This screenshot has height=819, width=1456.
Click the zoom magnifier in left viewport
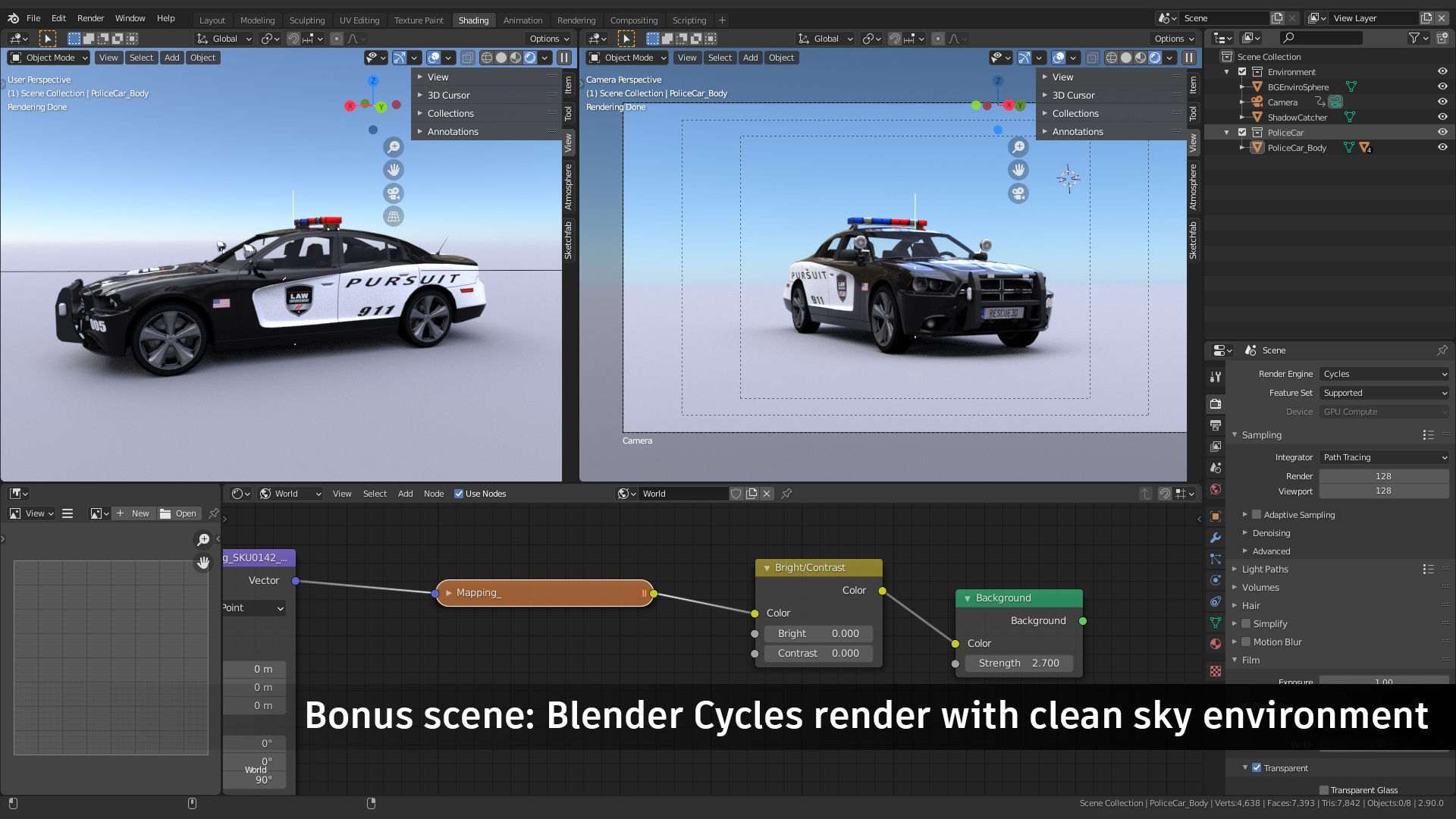394,146
